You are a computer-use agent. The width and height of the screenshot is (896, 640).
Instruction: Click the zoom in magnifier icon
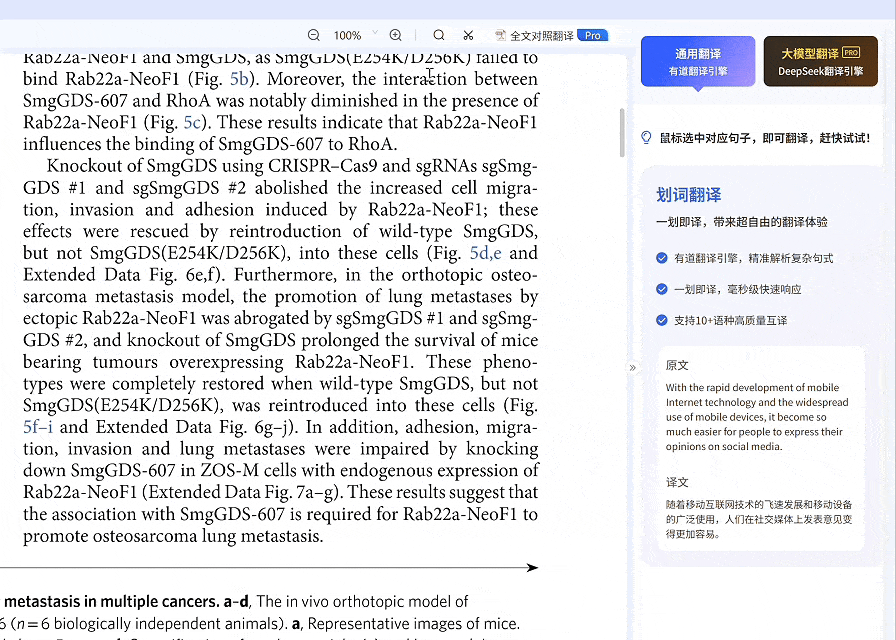pos(395,35)
